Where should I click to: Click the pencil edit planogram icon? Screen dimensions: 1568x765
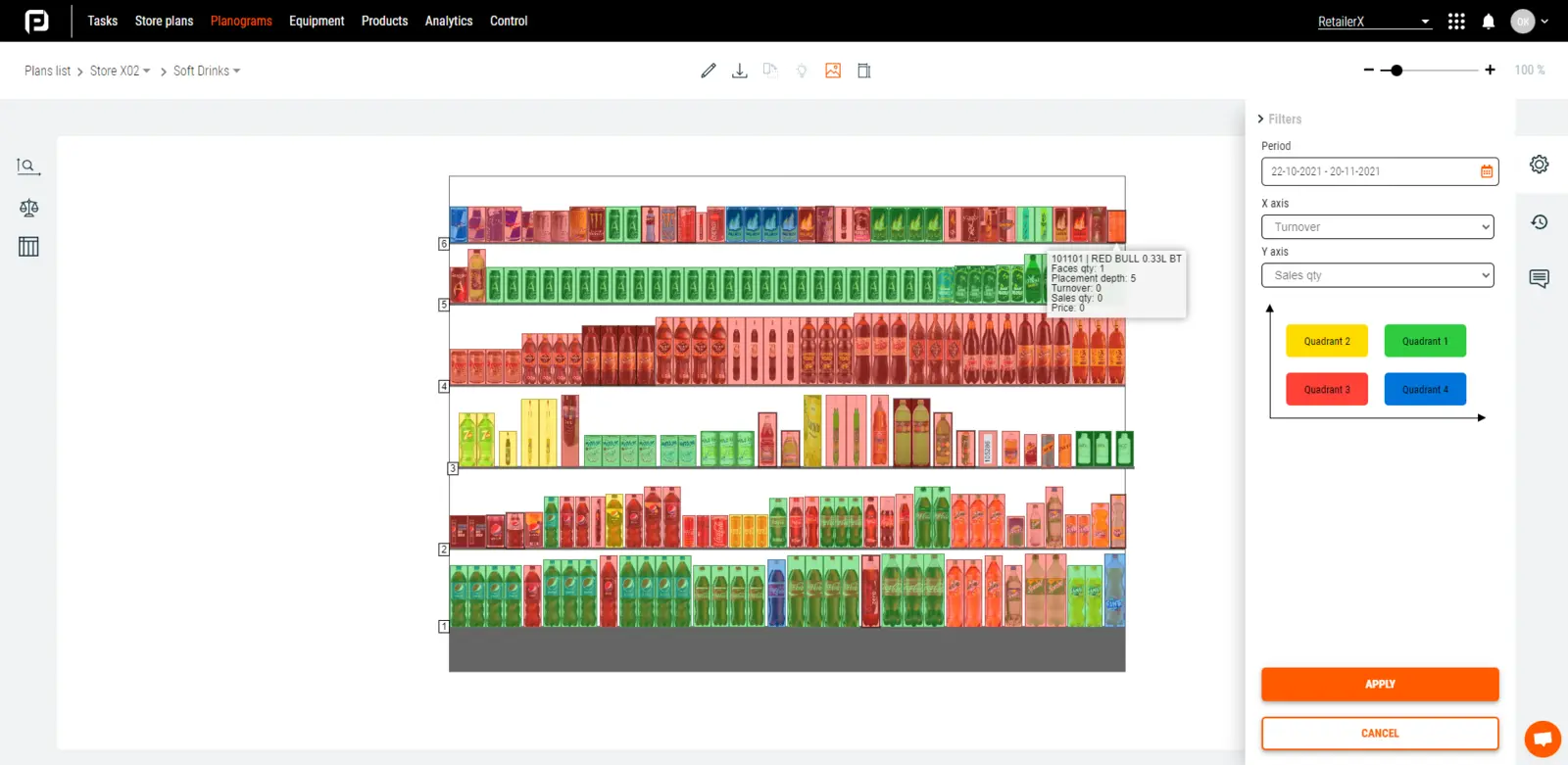click(709, 71)
